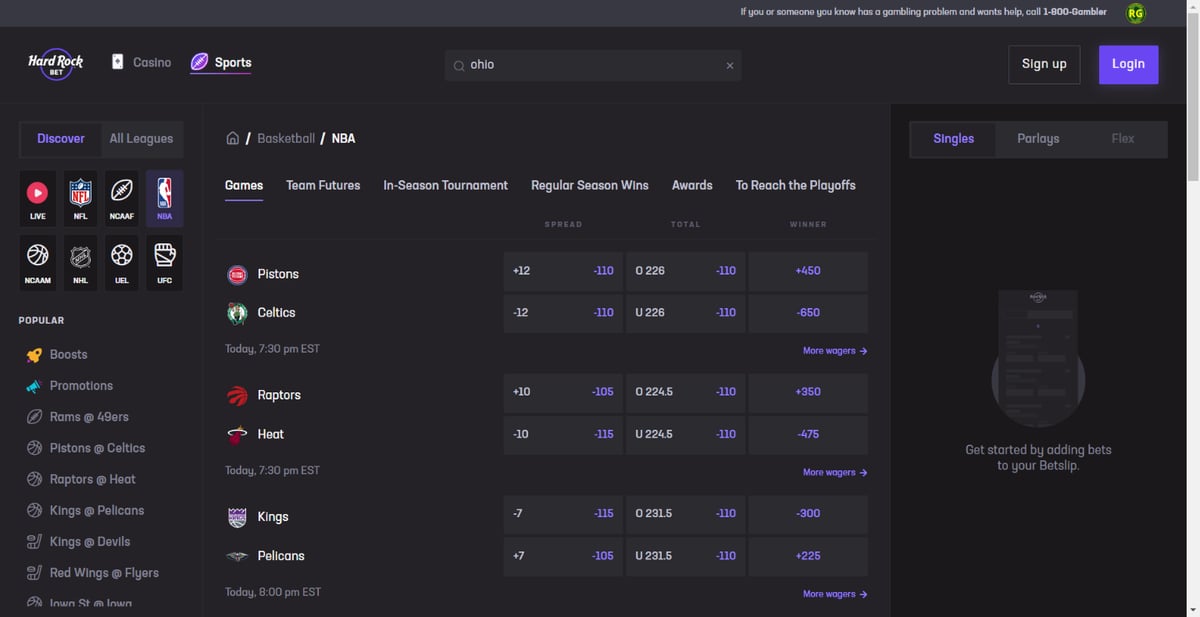This screenshot has height=617, width=1200.
Task: Select the In-Season Tournament tab
Action: (x=445, y=185)
